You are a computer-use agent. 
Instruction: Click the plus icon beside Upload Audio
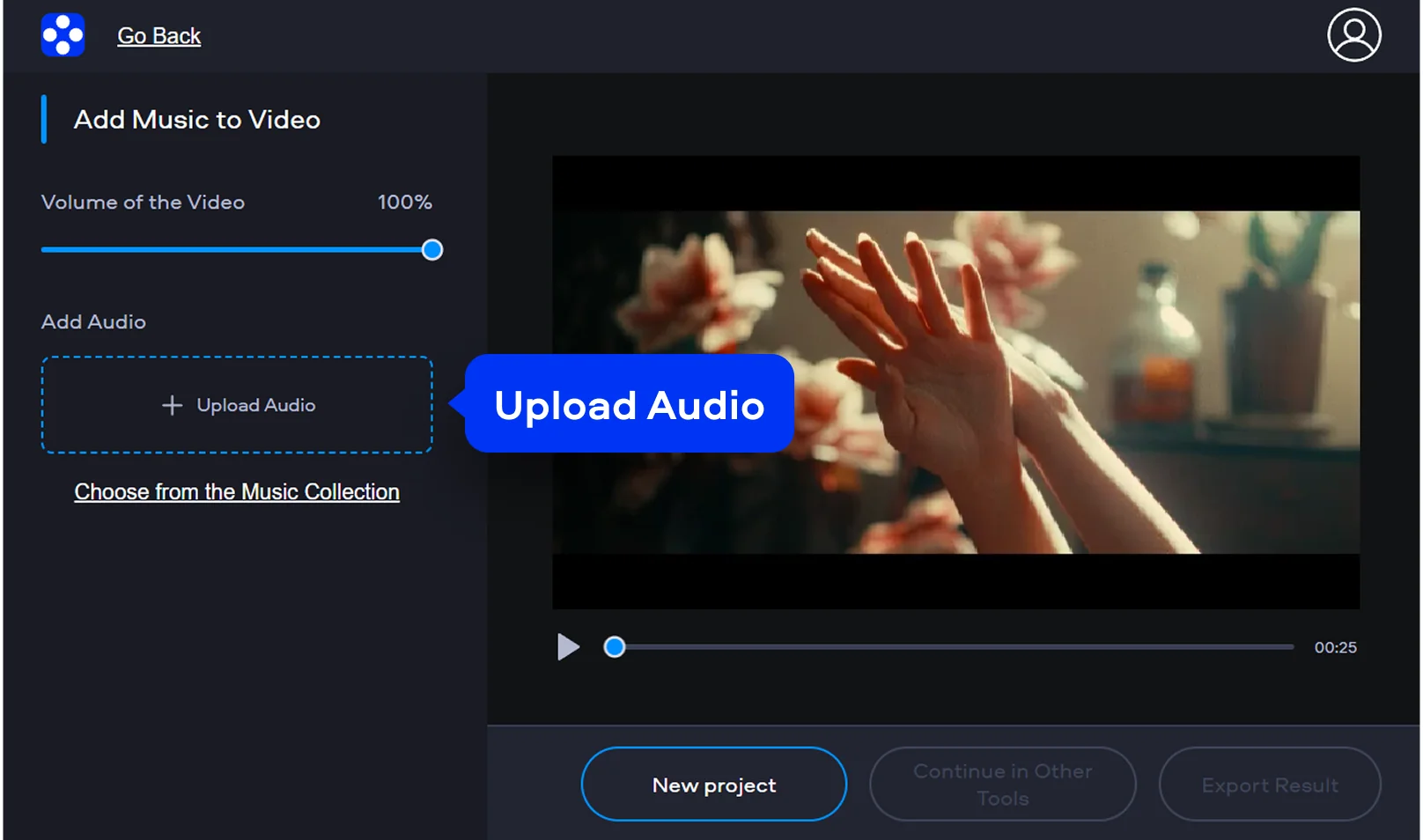(172, 405)
